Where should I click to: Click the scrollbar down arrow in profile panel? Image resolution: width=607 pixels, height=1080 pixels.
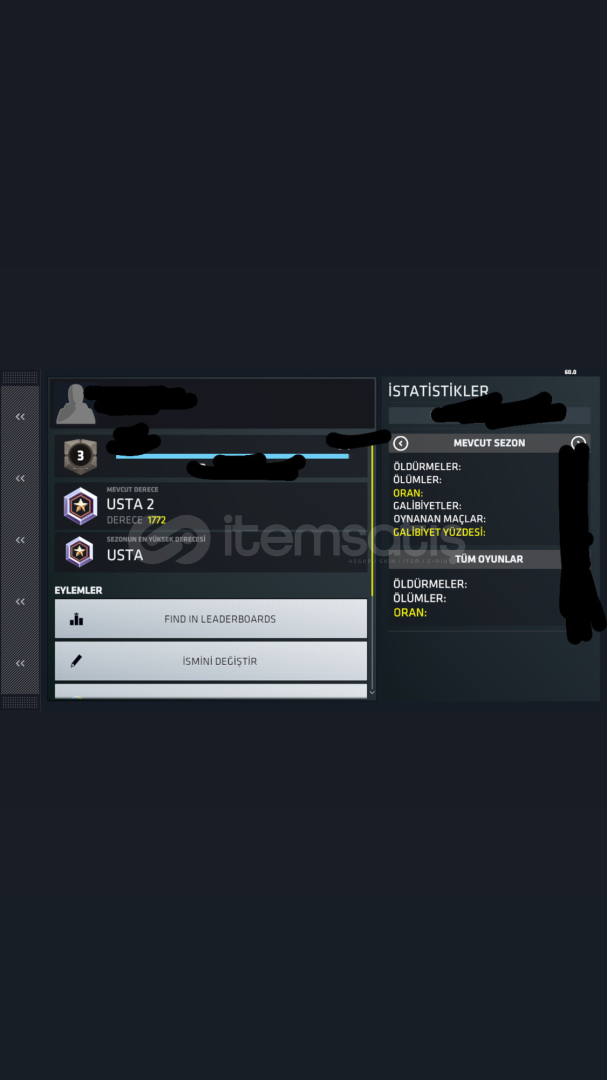(372, 692)
